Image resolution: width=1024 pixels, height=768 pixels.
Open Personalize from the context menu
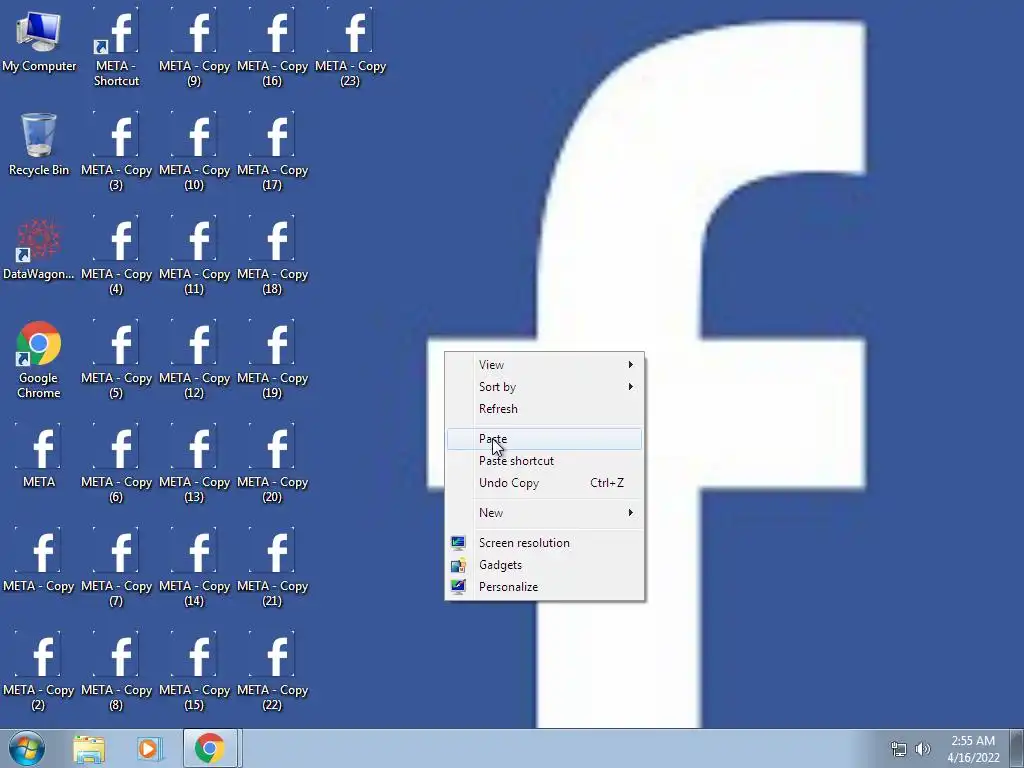[x=544, y=587]
